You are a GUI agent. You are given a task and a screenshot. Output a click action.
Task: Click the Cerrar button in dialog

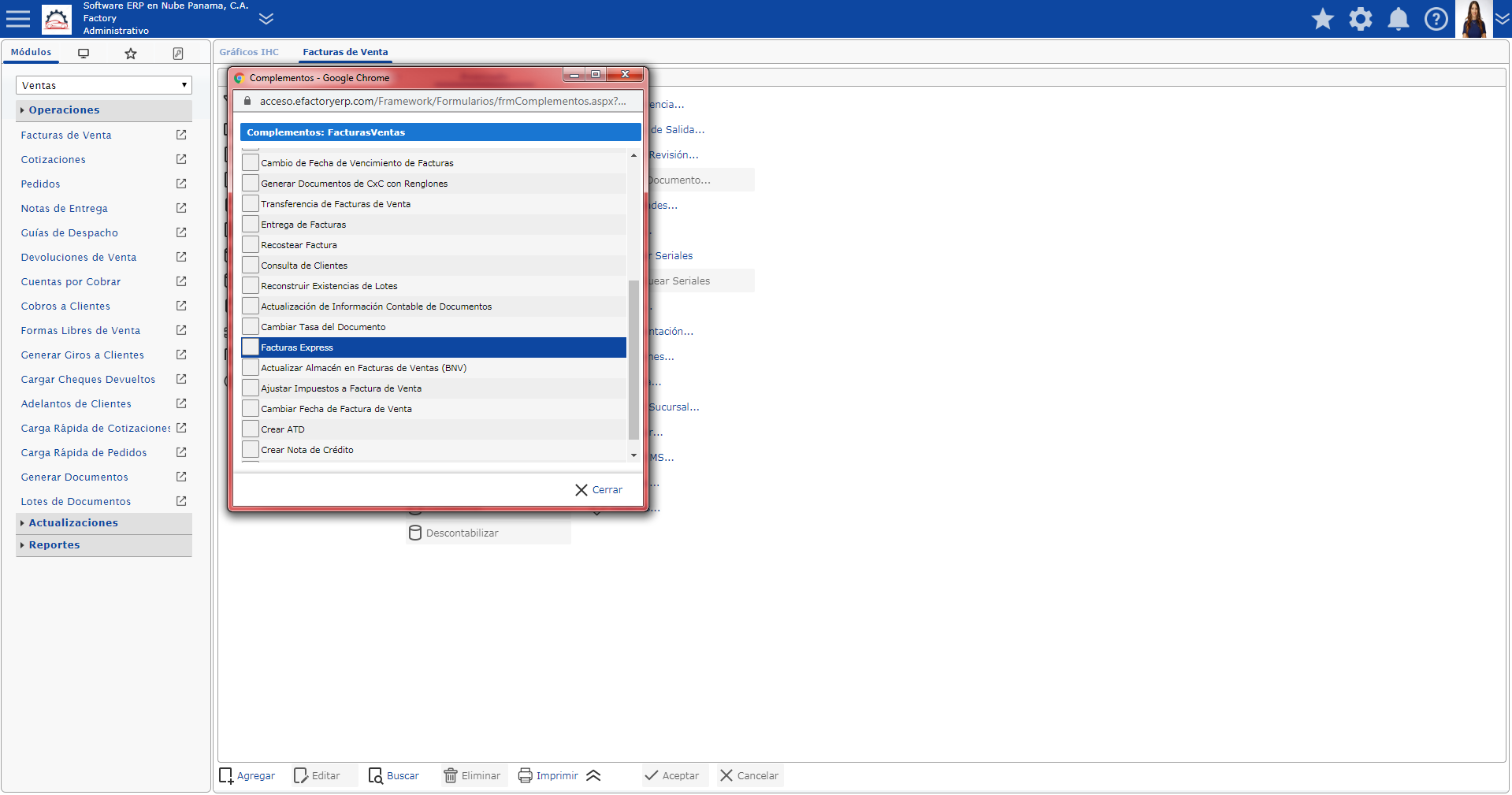coord(599,490)
